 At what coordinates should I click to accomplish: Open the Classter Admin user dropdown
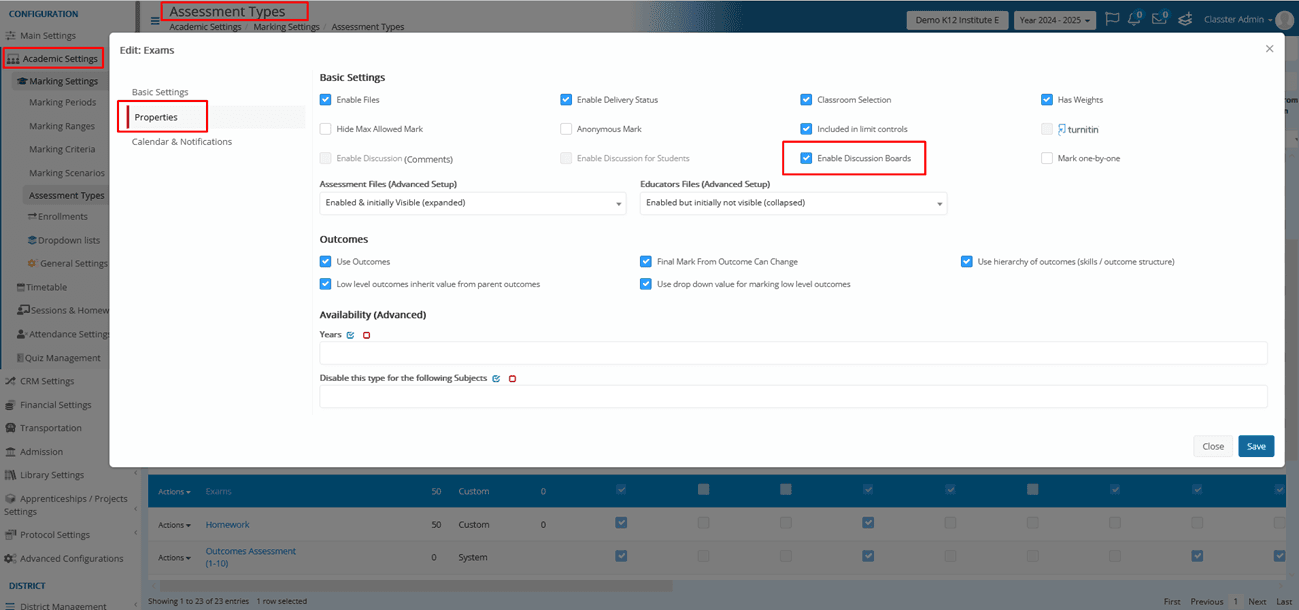point(1238,20)
